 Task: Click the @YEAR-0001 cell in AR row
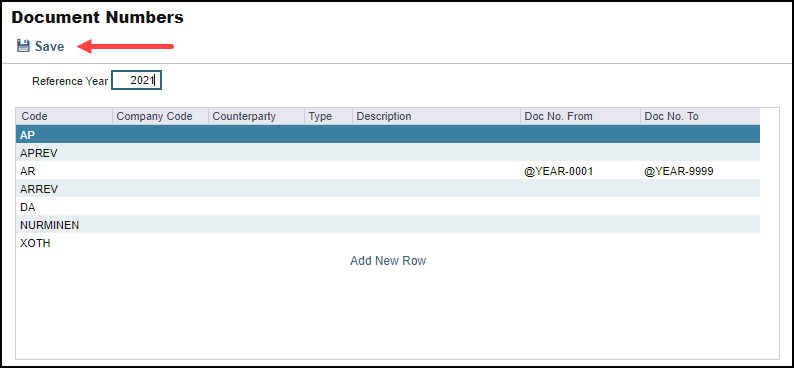point(559,172)
